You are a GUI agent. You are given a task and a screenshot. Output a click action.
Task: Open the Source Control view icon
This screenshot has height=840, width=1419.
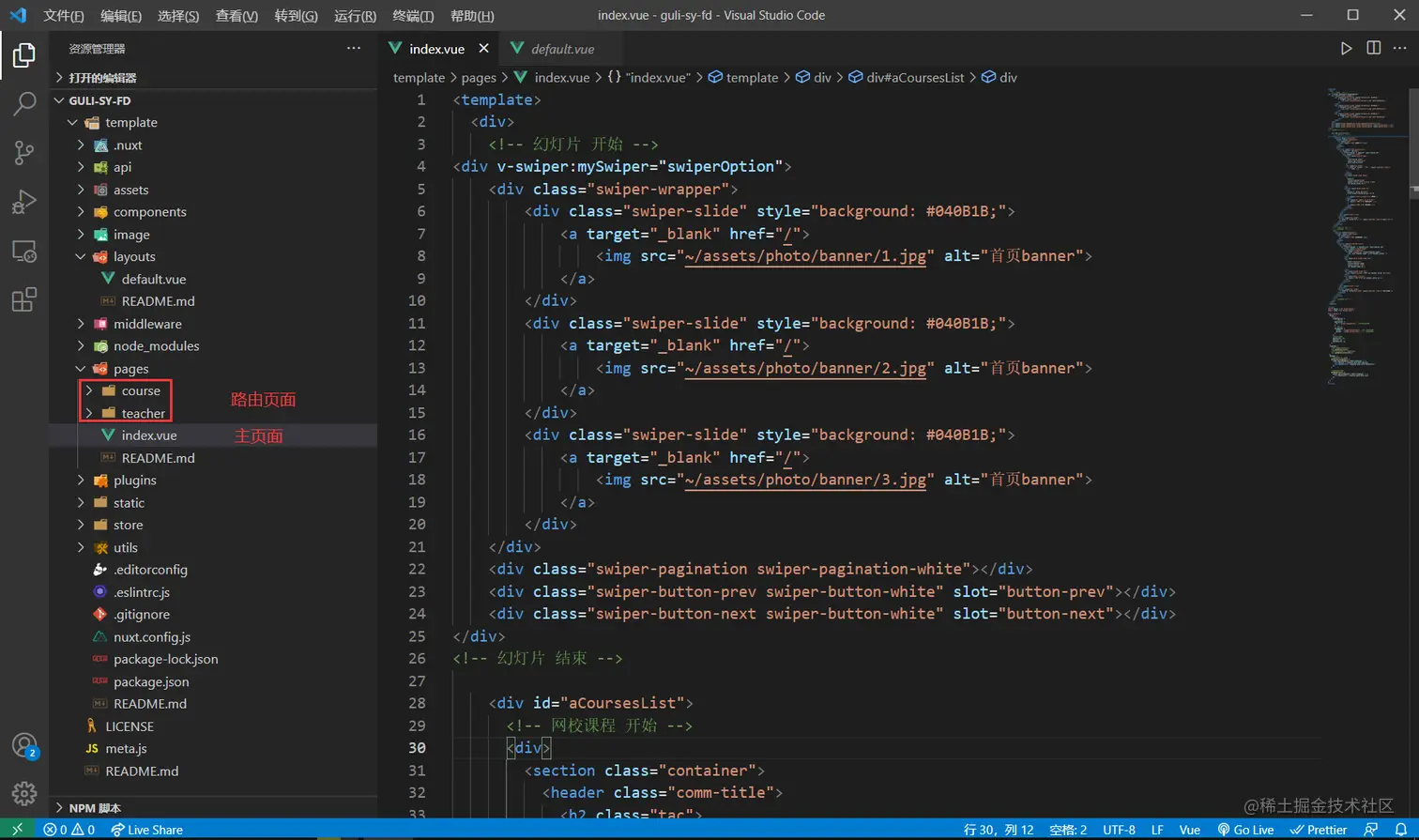coord(24,152)
